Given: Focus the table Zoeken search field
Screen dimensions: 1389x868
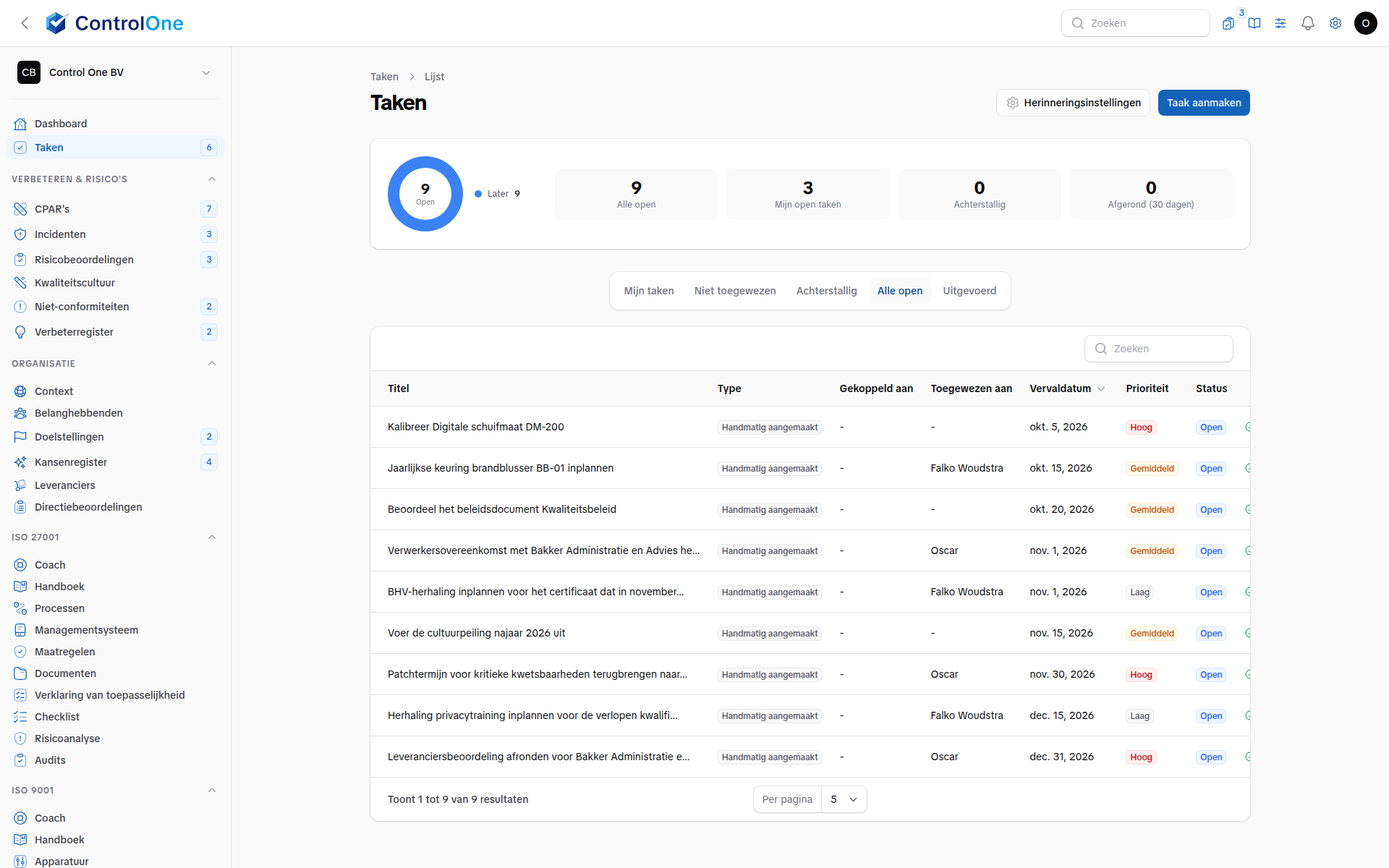Looking at the screenshot, I should click(1158, 349).
